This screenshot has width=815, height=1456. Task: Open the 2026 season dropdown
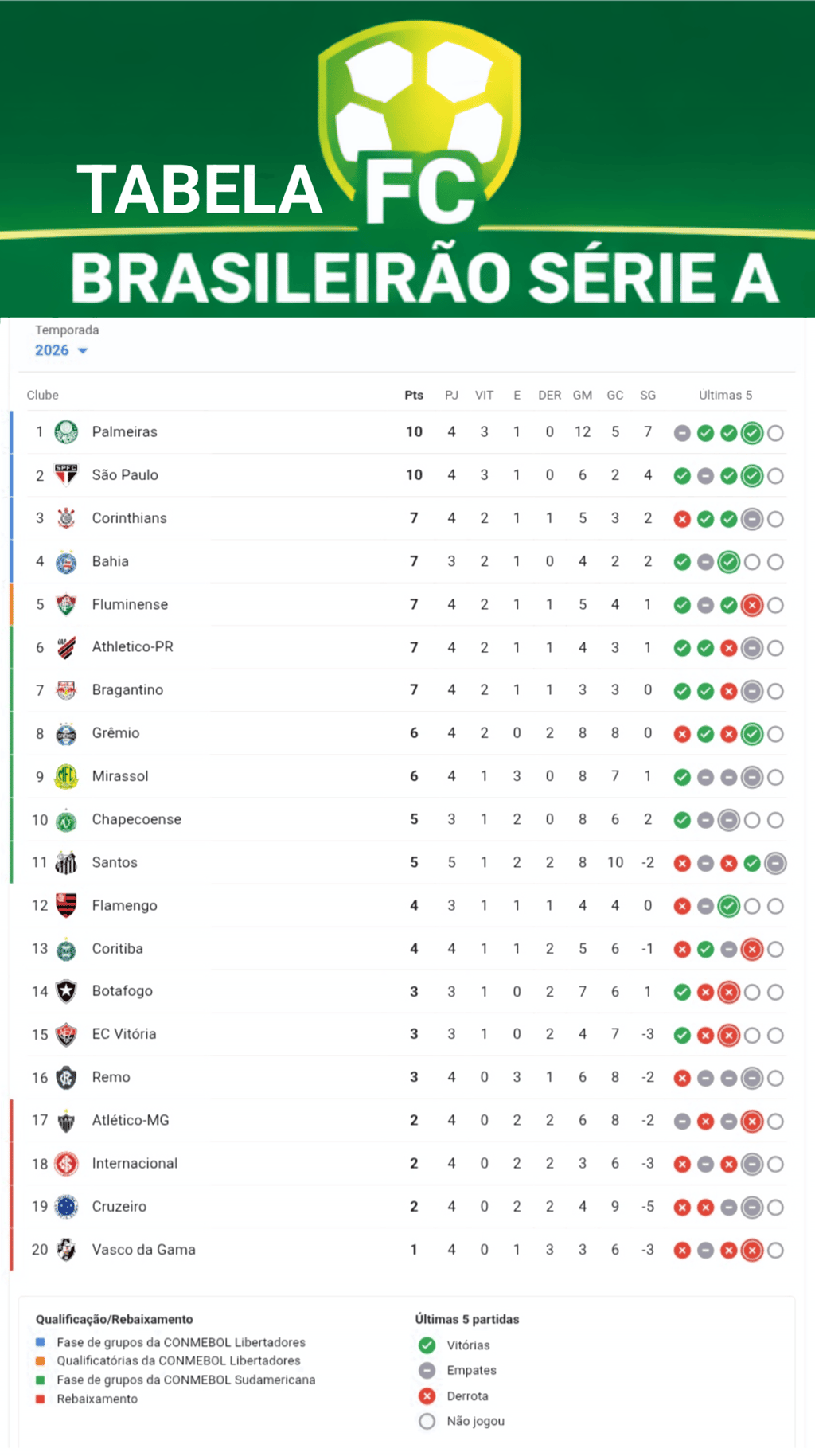(x=53, y=350)
